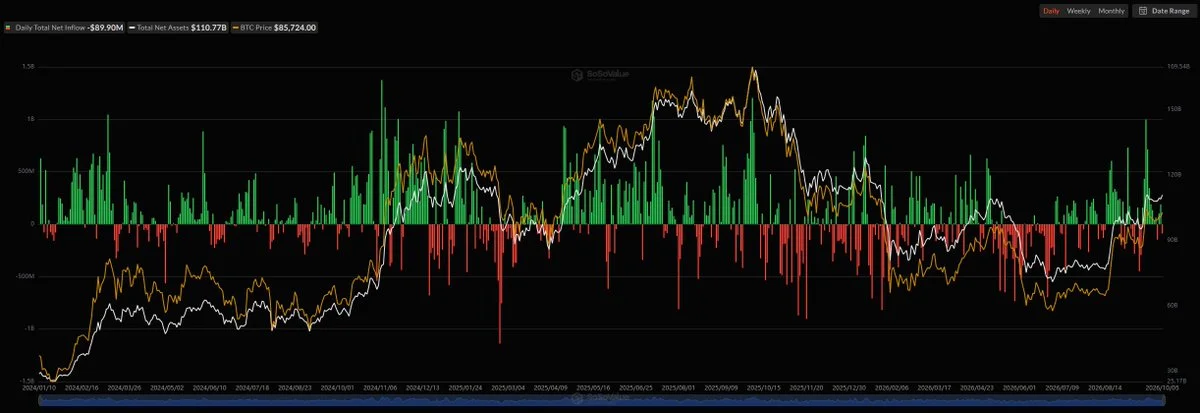Switch chart to Daily view
This screenshot has width=1200, height=413.
click(1051, 10)
